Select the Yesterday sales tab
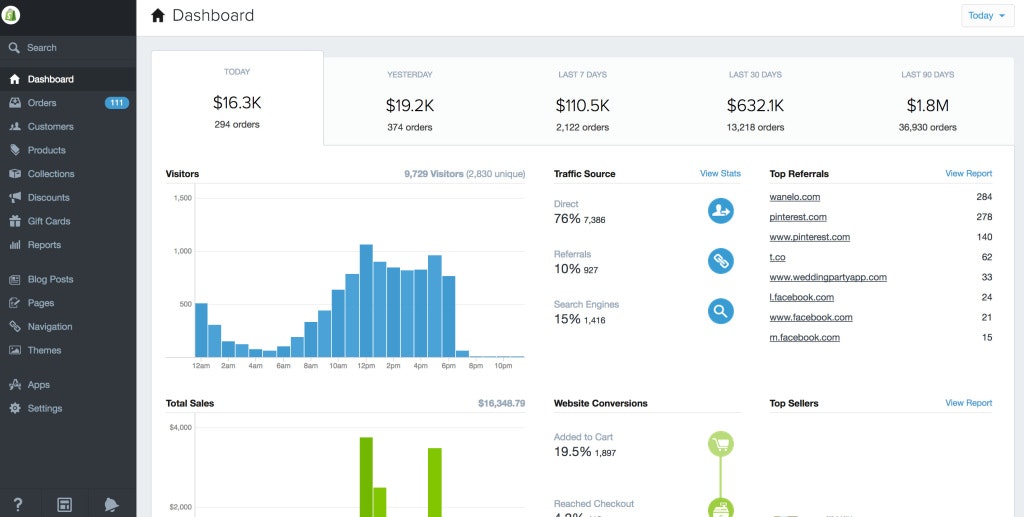 pyautogui.click(x=409, y=101)
